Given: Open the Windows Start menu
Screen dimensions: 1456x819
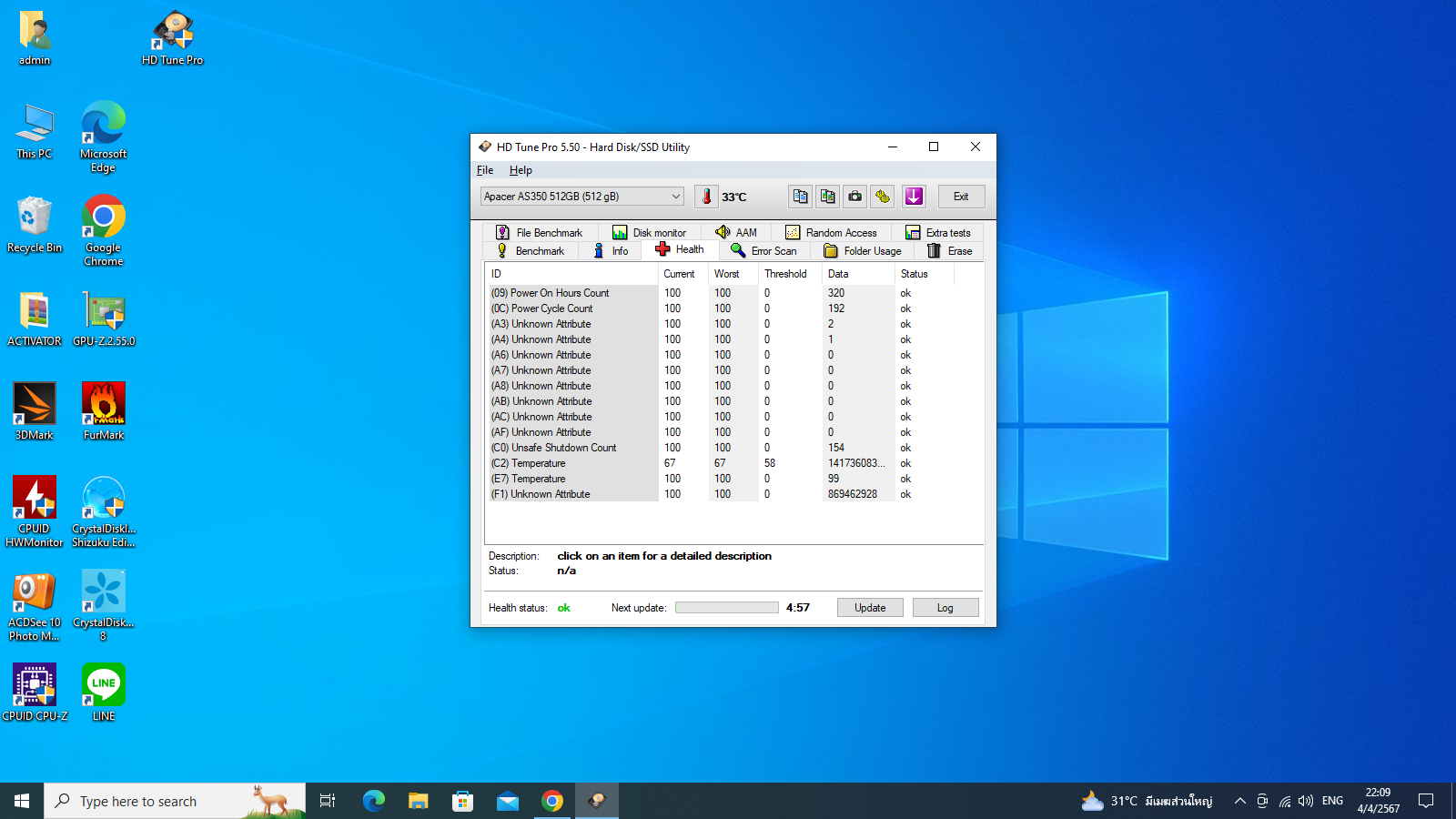Looking at the screenshot, I should pyautogui.click(x=22, y=801).
